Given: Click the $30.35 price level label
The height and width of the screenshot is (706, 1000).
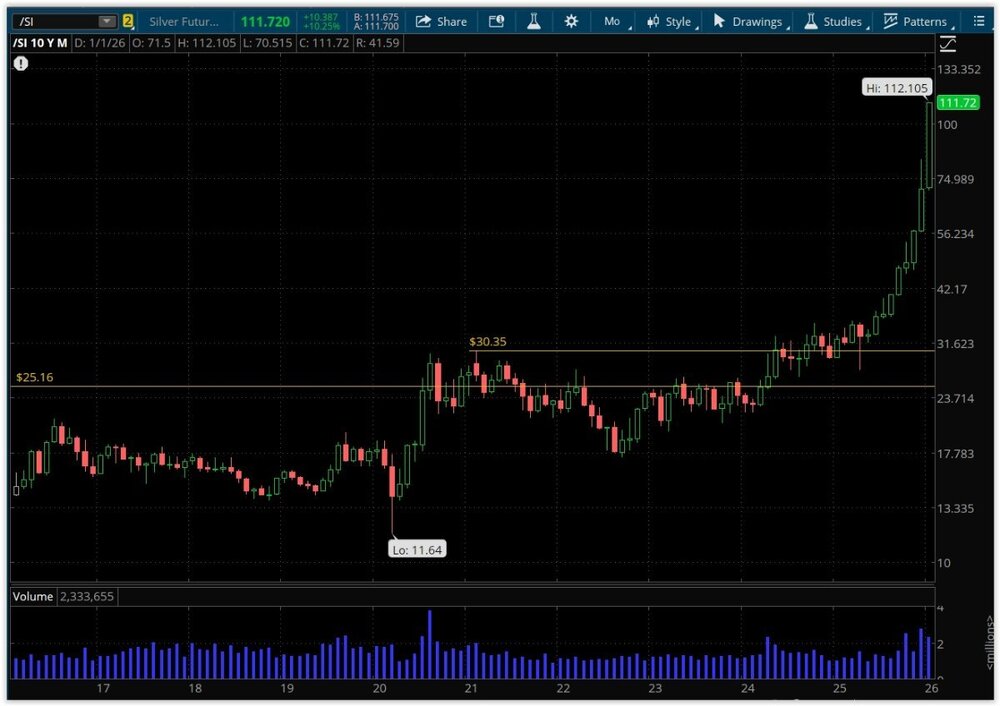Looking at the screenshot, I should coord(488,342).
